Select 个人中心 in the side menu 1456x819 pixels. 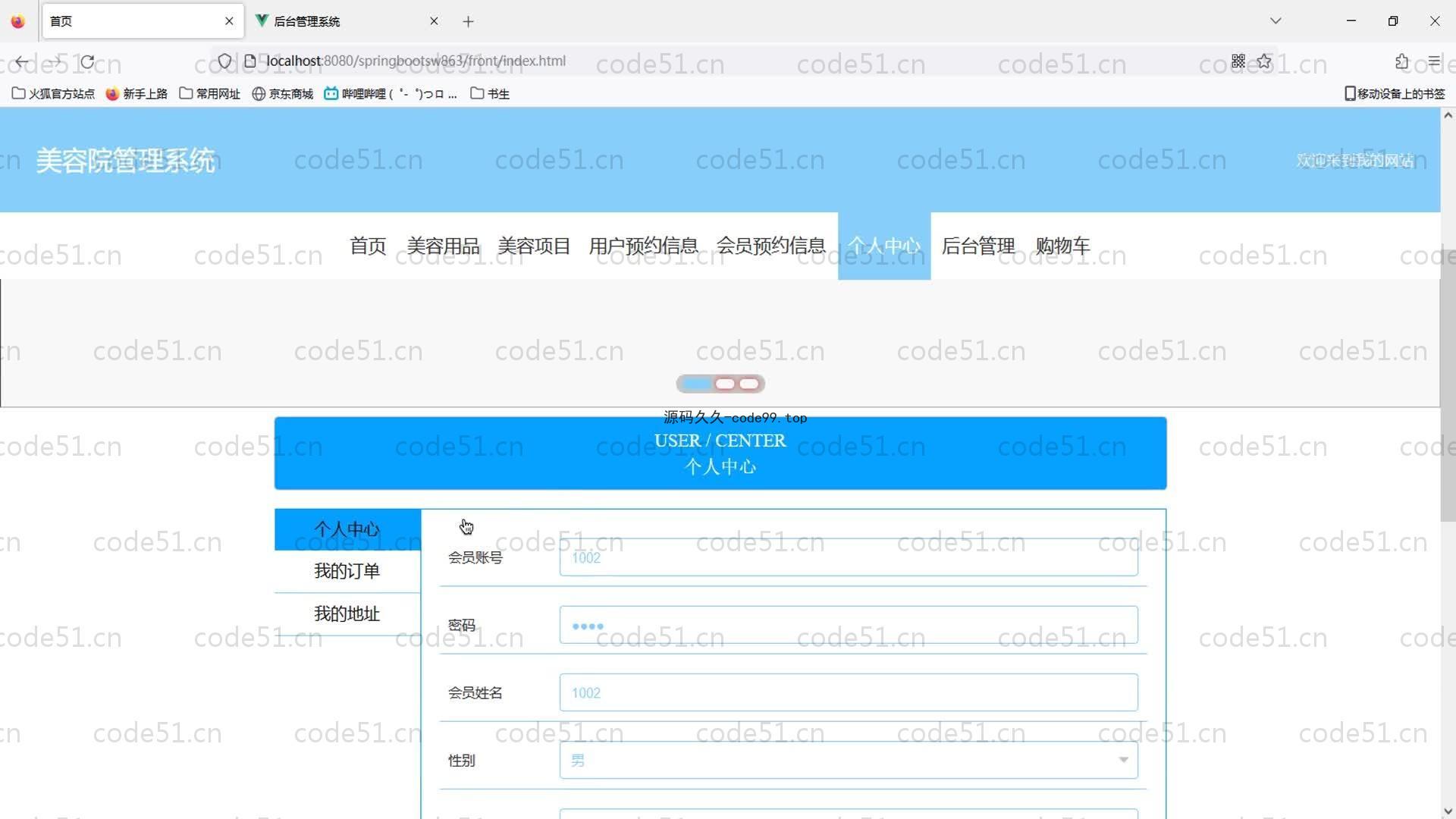[347, 529]
